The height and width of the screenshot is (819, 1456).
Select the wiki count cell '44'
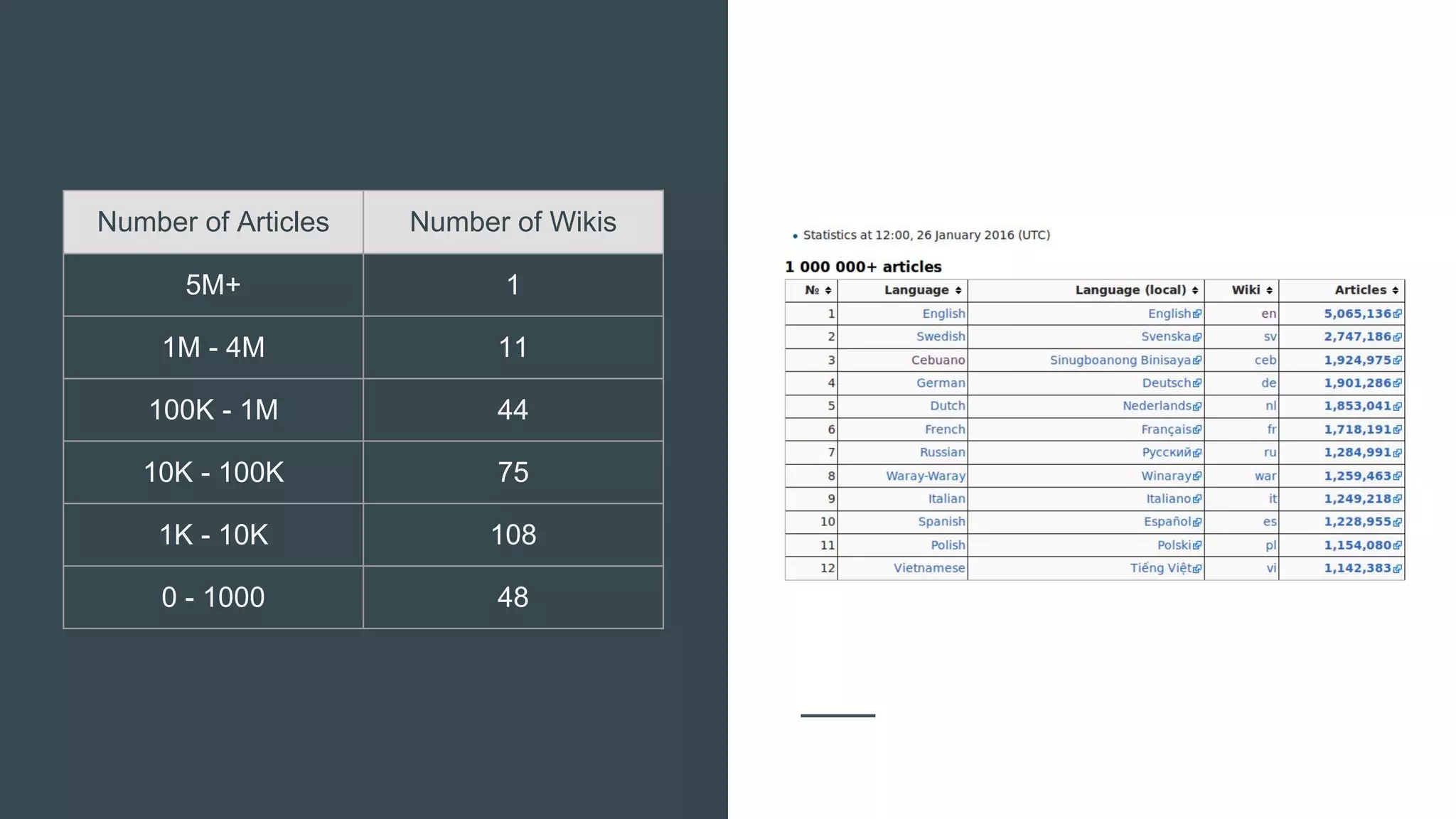[513, 410]
